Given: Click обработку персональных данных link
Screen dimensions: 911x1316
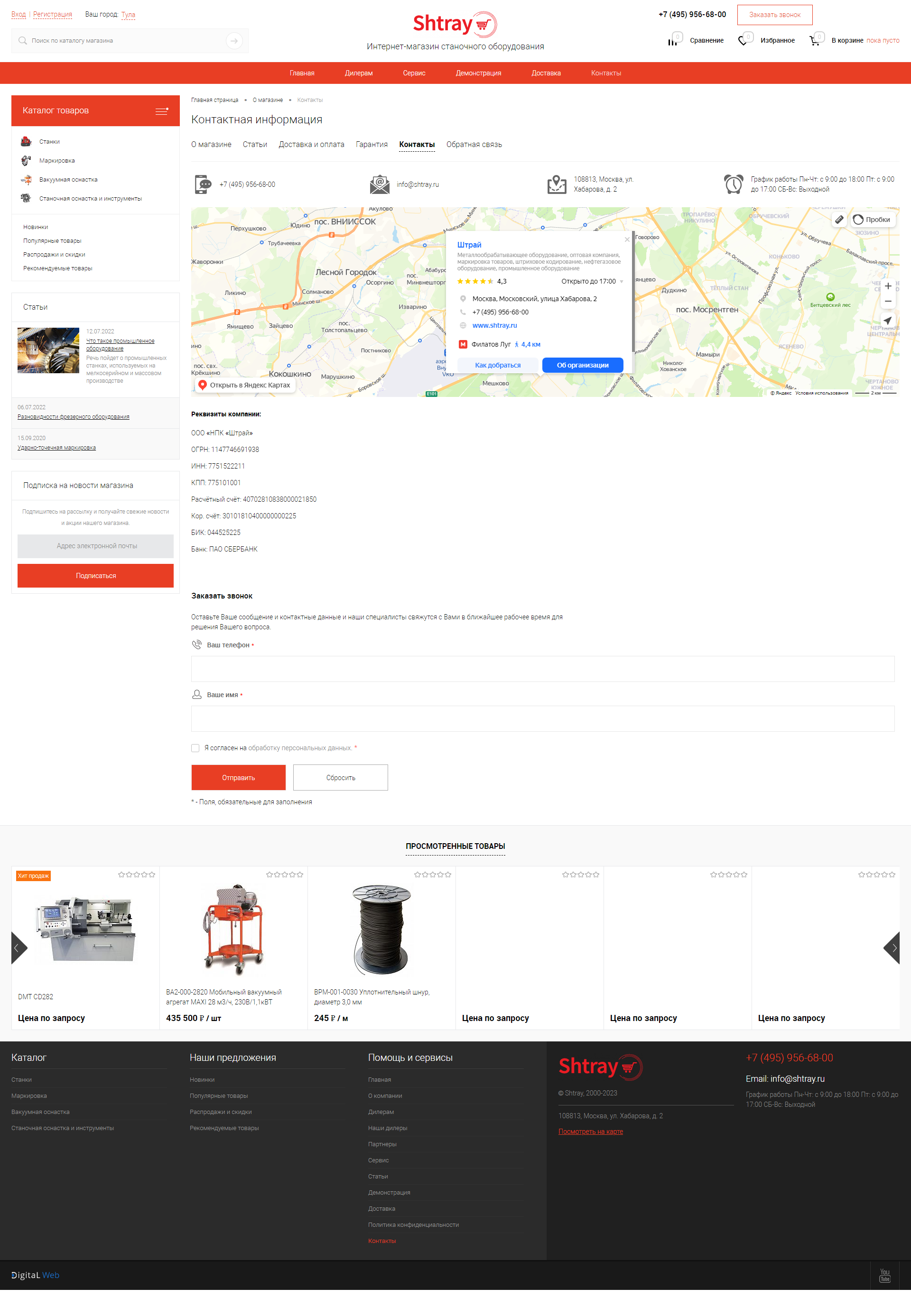Looking at the screenshot, I should point(300,748).
